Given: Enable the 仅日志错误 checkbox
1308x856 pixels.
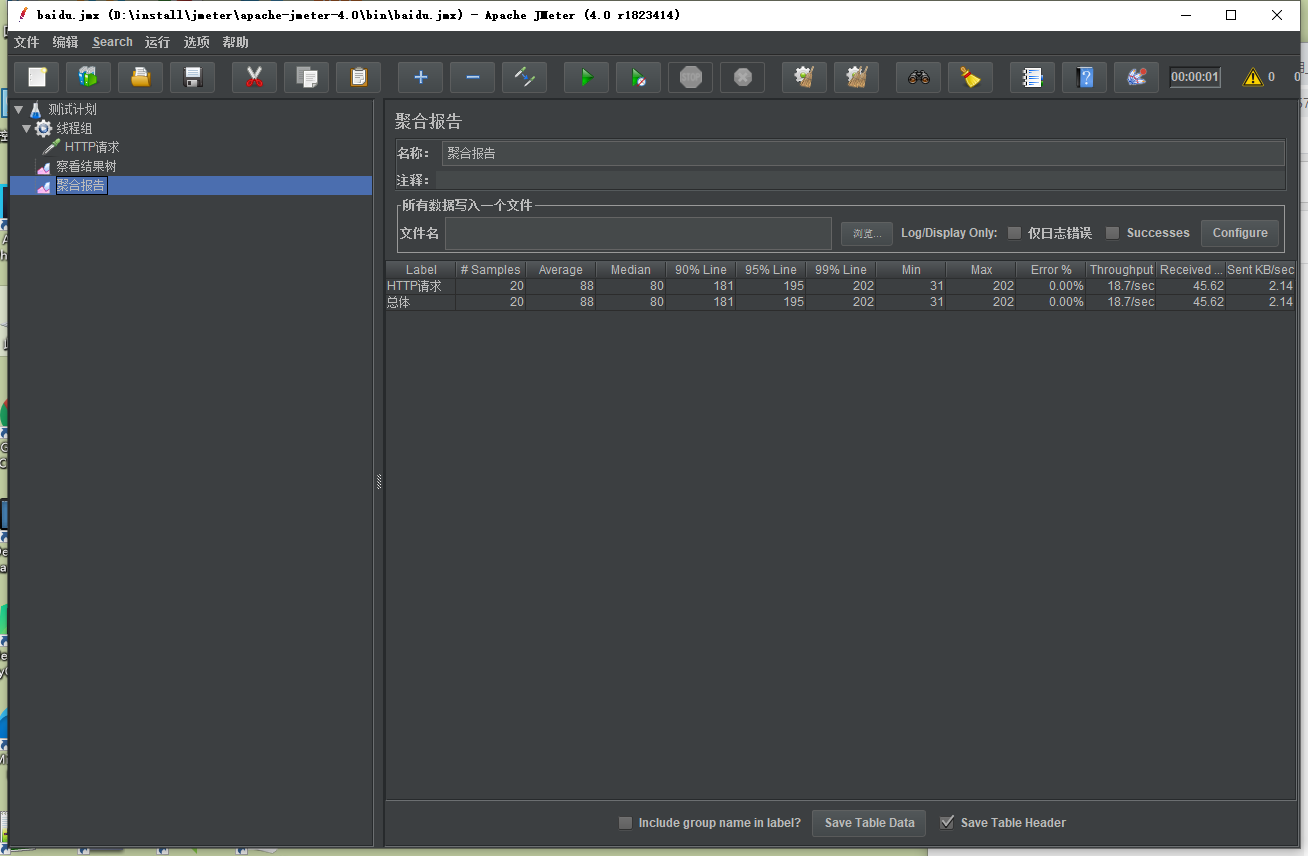Looking at the screenshot, I should pos(1014,233).
